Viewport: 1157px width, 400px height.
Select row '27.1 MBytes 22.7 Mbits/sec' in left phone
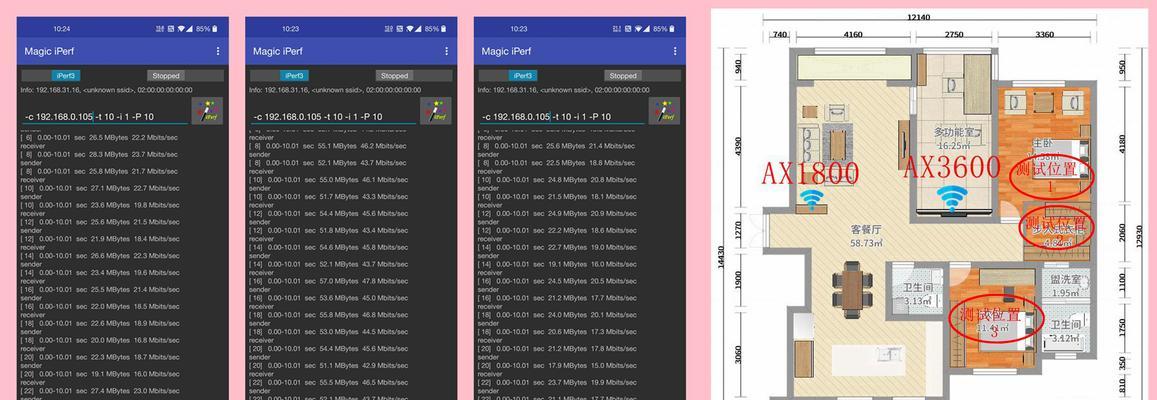100,188
